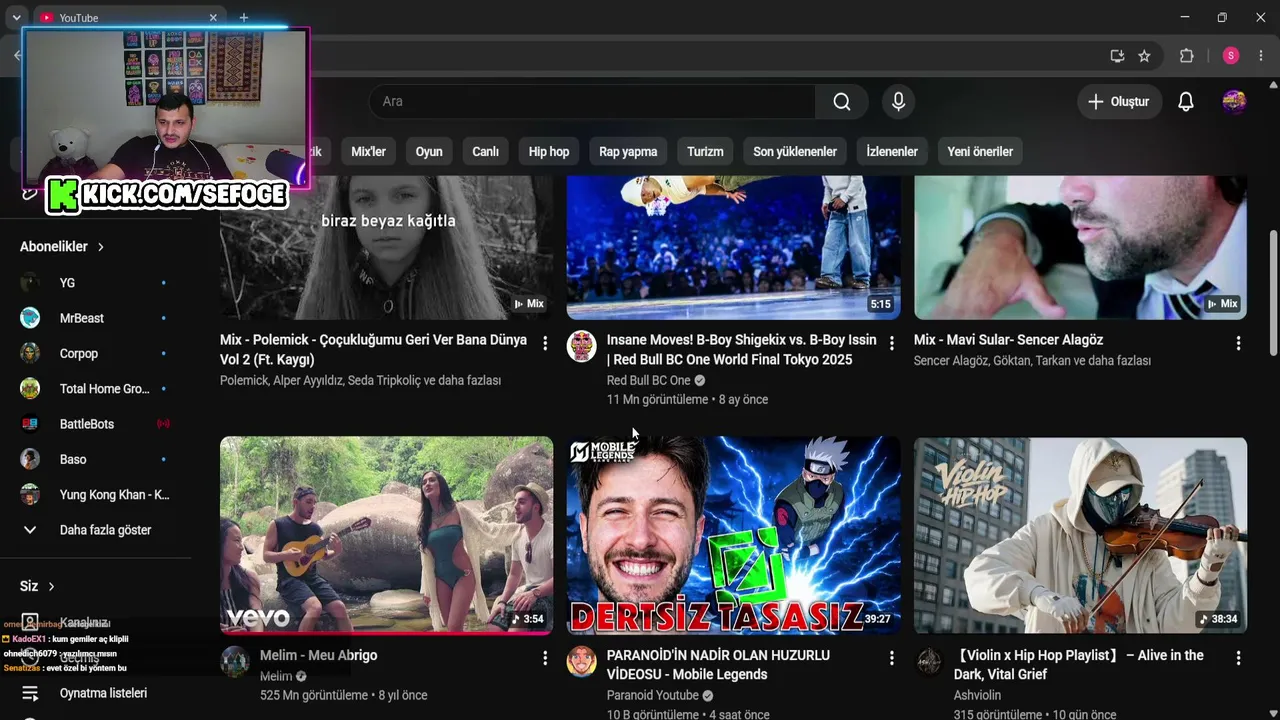Click the page vertical scrollbar

[x=1273, y=292]
